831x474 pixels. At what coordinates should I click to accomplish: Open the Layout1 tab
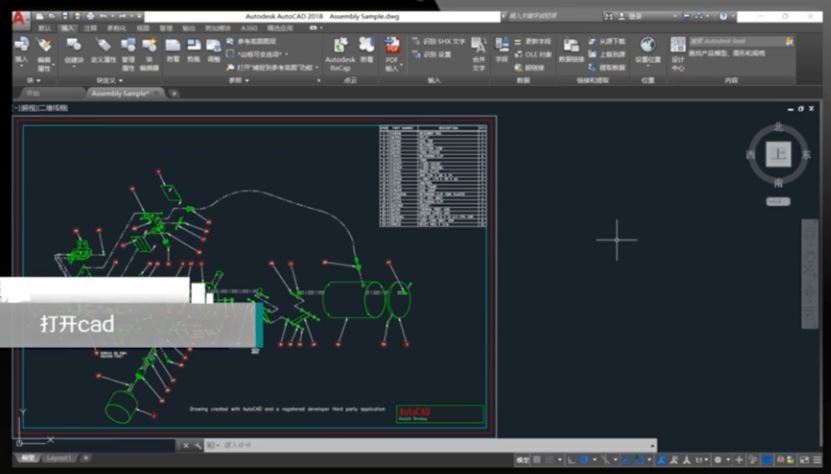tap(57, 458)
